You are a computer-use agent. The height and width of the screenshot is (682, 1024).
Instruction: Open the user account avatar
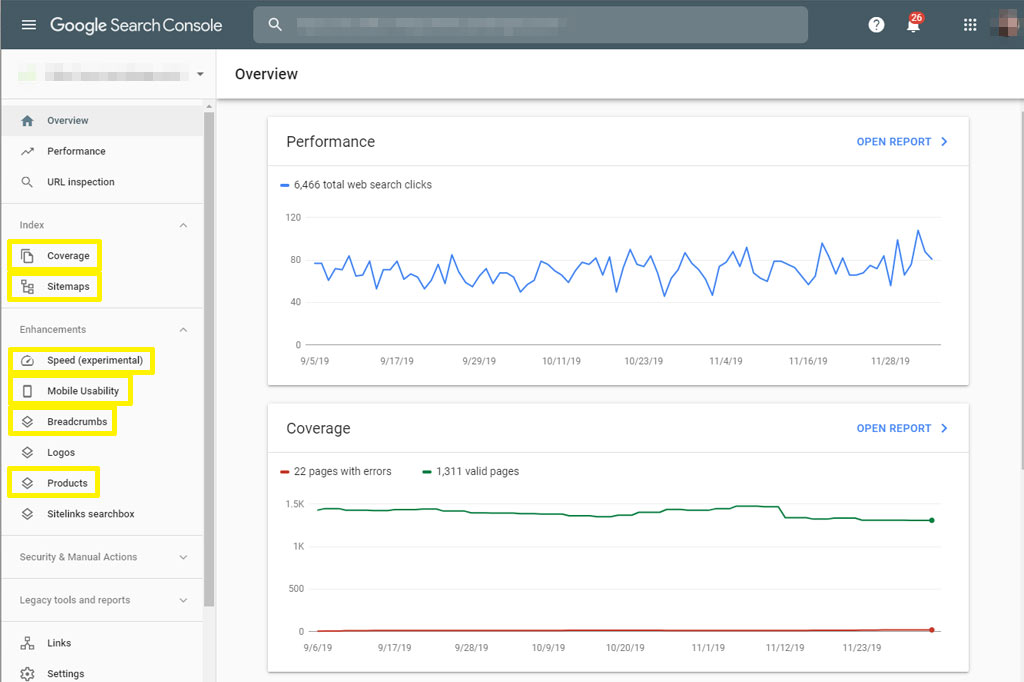pyautogui.click(x=1006, y=24)
